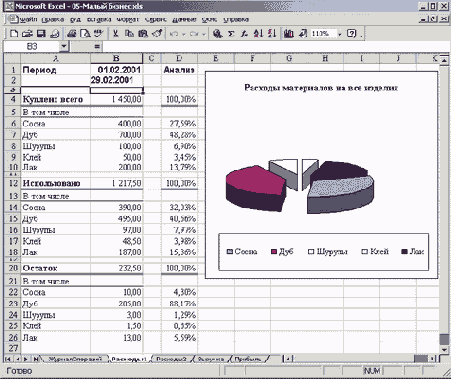Expand the Name Box dropdown arrow
Image resolution: width=451 pixels, height=379 pixels.
pos(64,46)
